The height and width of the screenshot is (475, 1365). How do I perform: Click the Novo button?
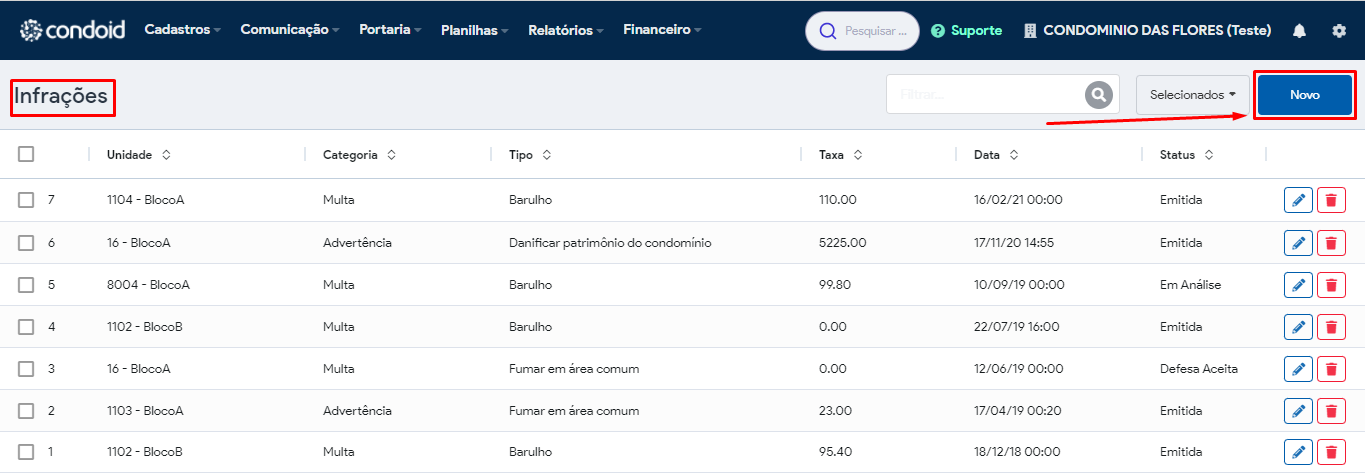tap(1305, 95)
